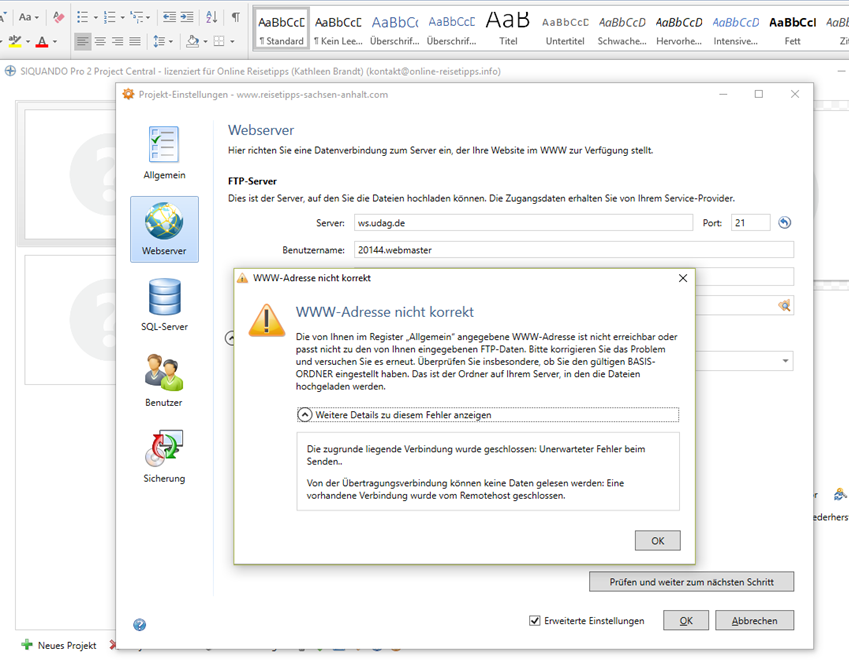Click the sort A-Z icon
849x669 pixels.
(x=211, y=17)
